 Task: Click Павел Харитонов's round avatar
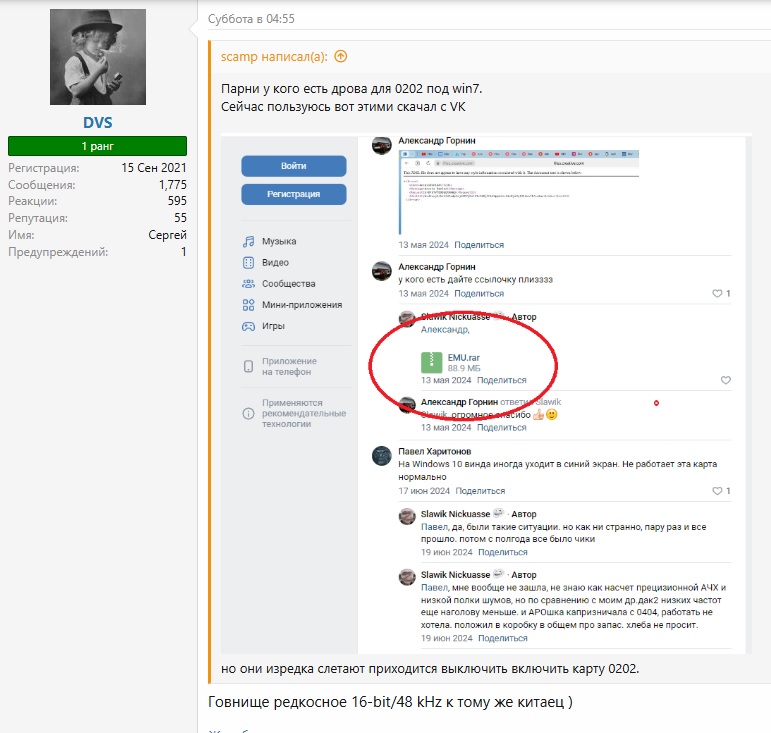(382, 456)
